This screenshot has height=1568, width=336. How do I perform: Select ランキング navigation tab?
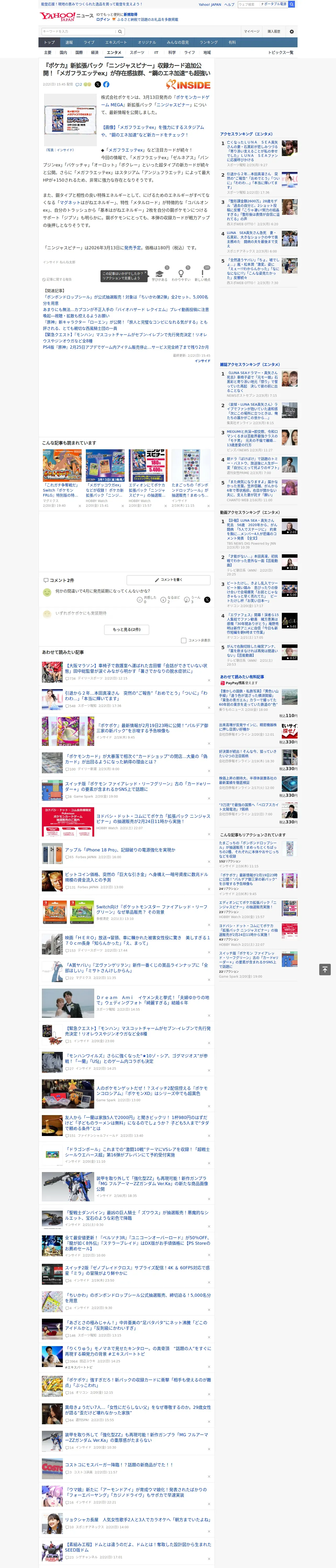pos(209,43)
